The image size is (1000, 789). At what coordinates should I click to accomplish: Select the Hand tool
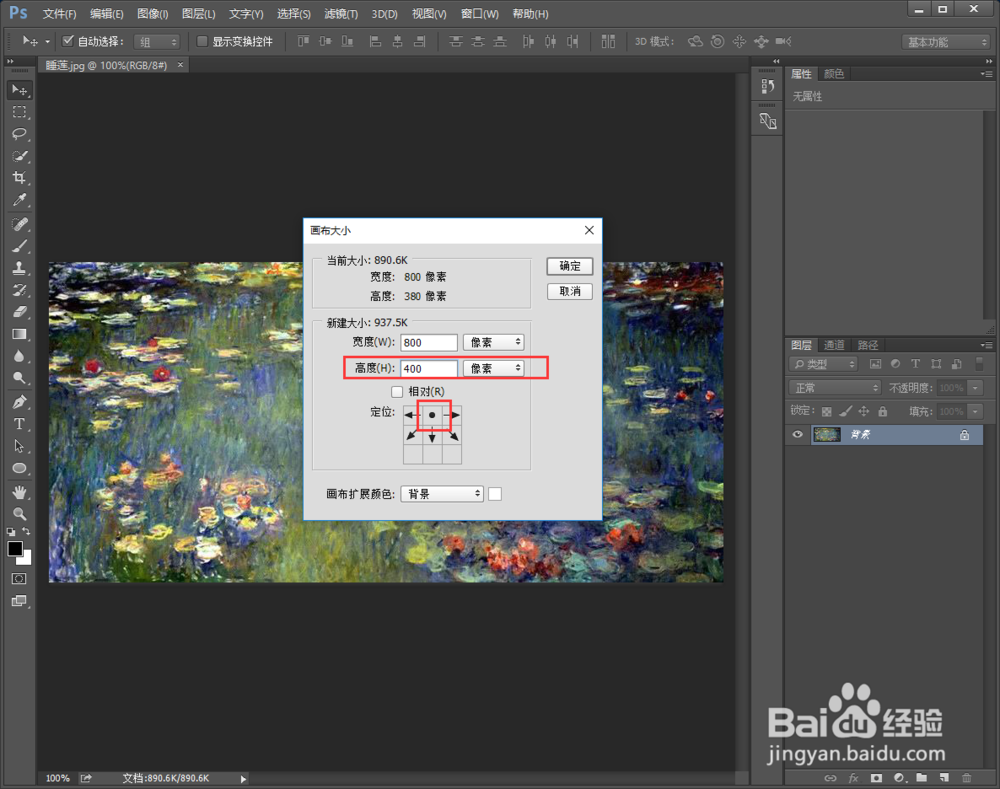20,492
